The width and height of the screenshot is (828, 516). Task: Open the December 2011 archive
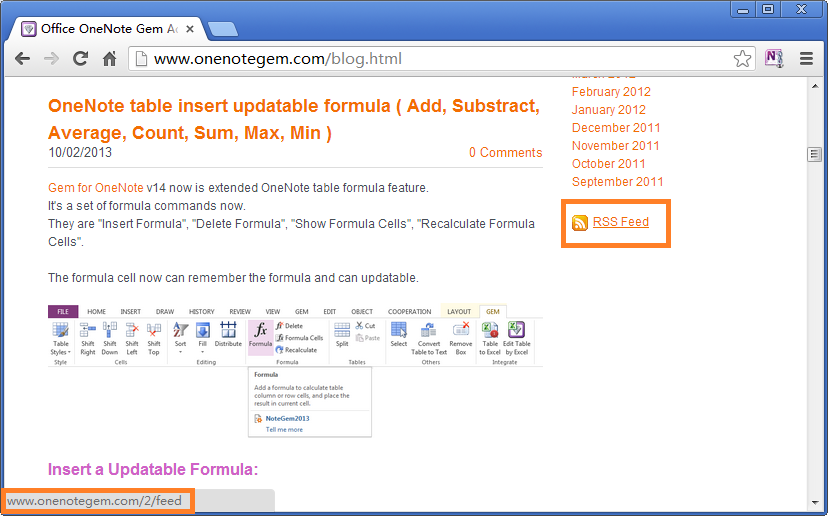(616, 128)
